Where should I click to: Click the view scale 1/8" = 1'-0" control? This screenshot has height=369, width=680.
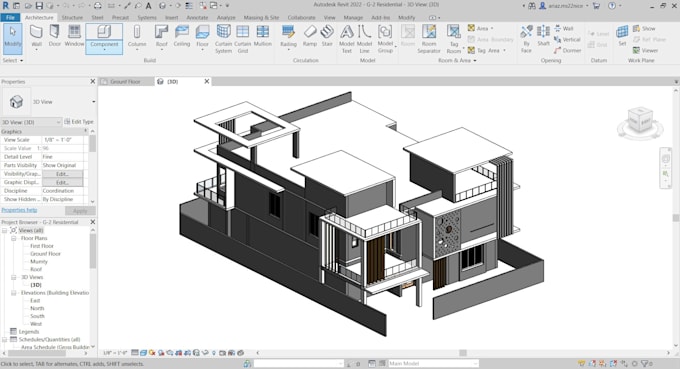click(115, 353)
